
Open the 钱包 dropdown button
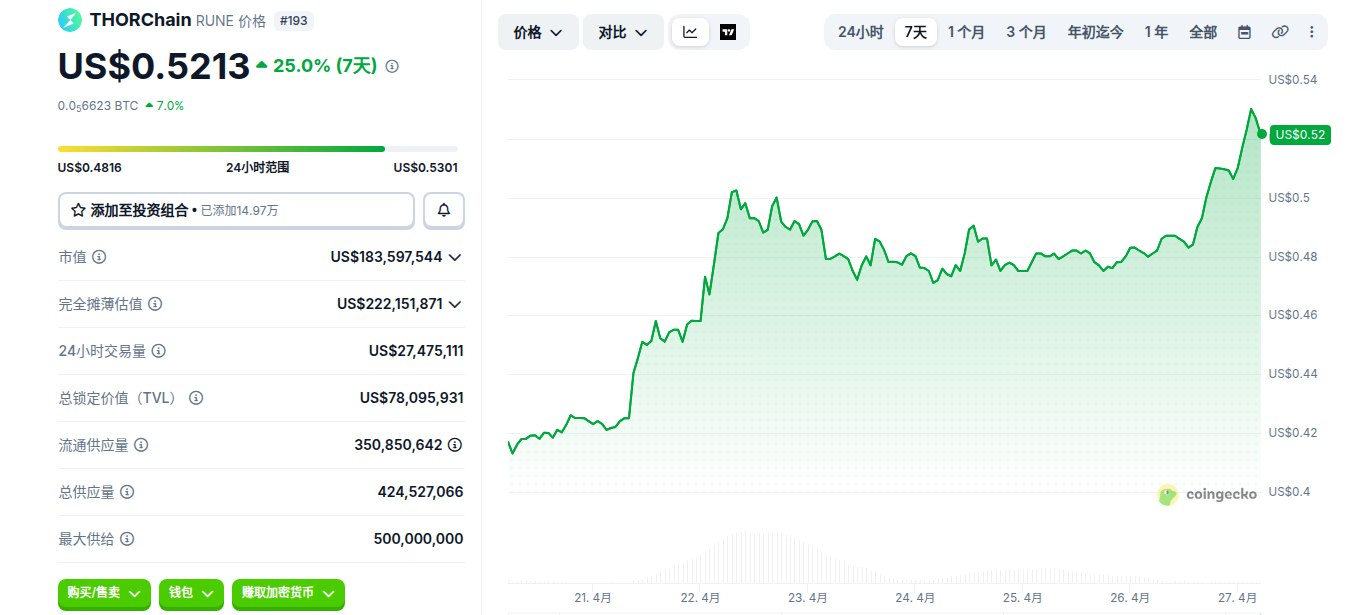191,593
